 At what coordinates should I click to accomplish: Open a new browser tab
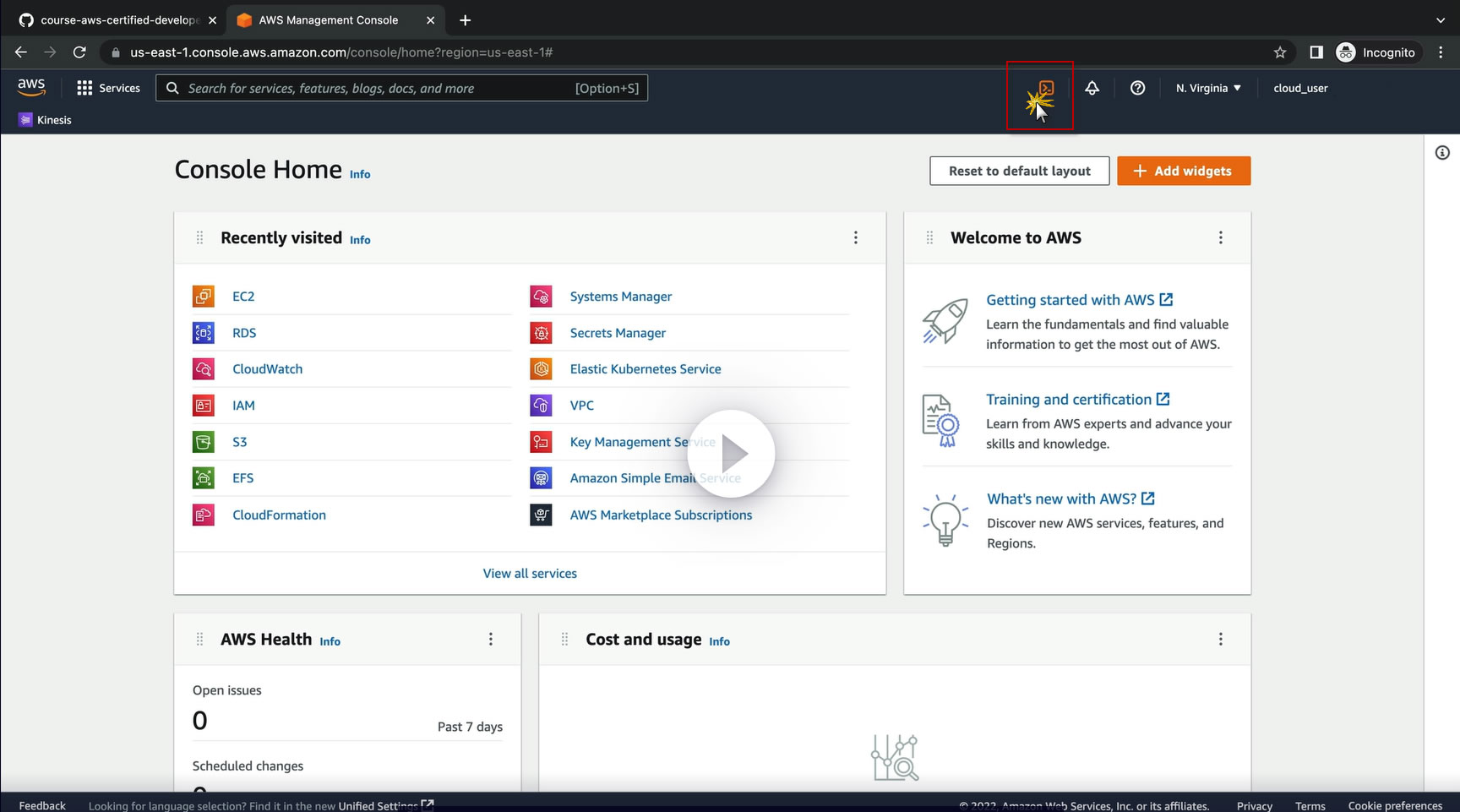pyautogui.click(x=465, y=20)
